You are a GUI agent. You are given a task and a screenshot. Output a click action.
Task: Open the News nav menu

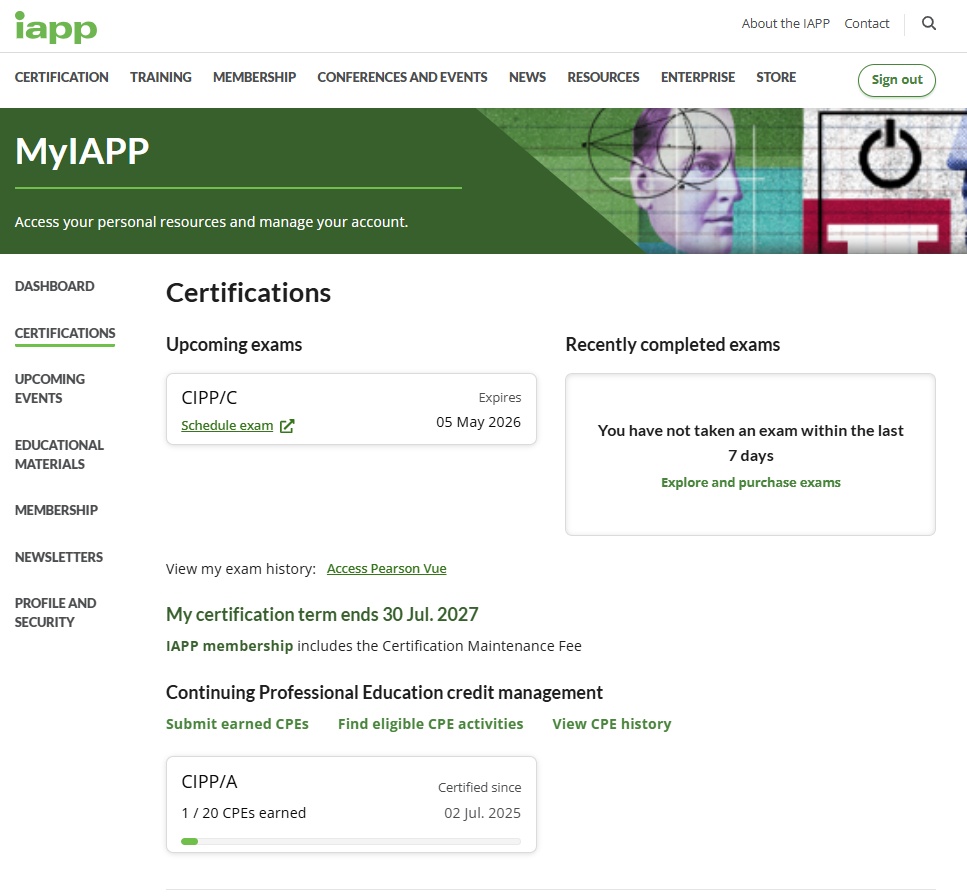coord(527,78)
